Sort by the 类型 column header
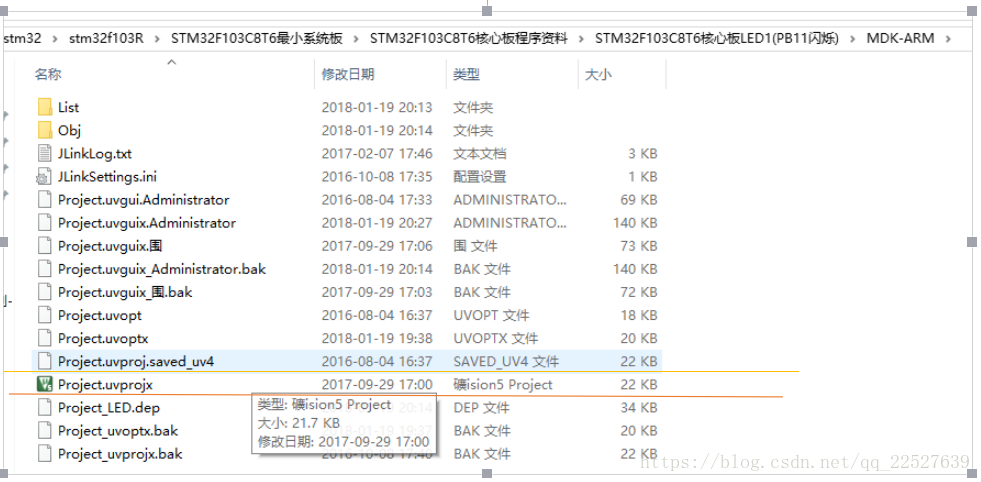 (467, 74)
